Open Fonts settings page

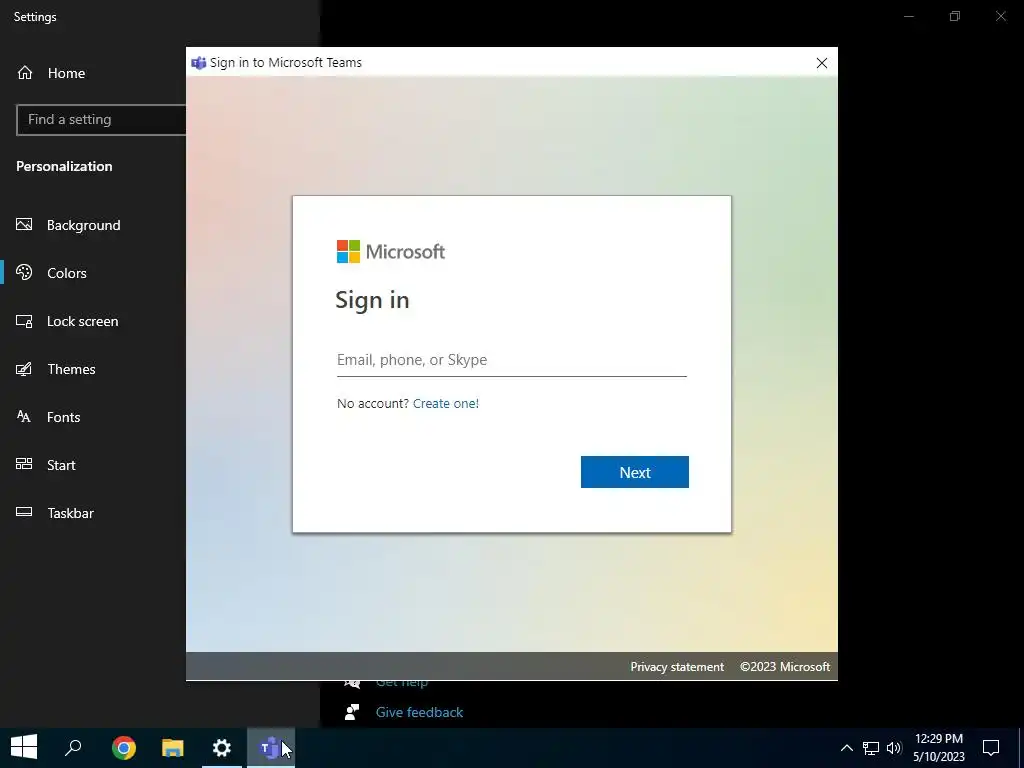pyautogui.click(x=63, y=417)
